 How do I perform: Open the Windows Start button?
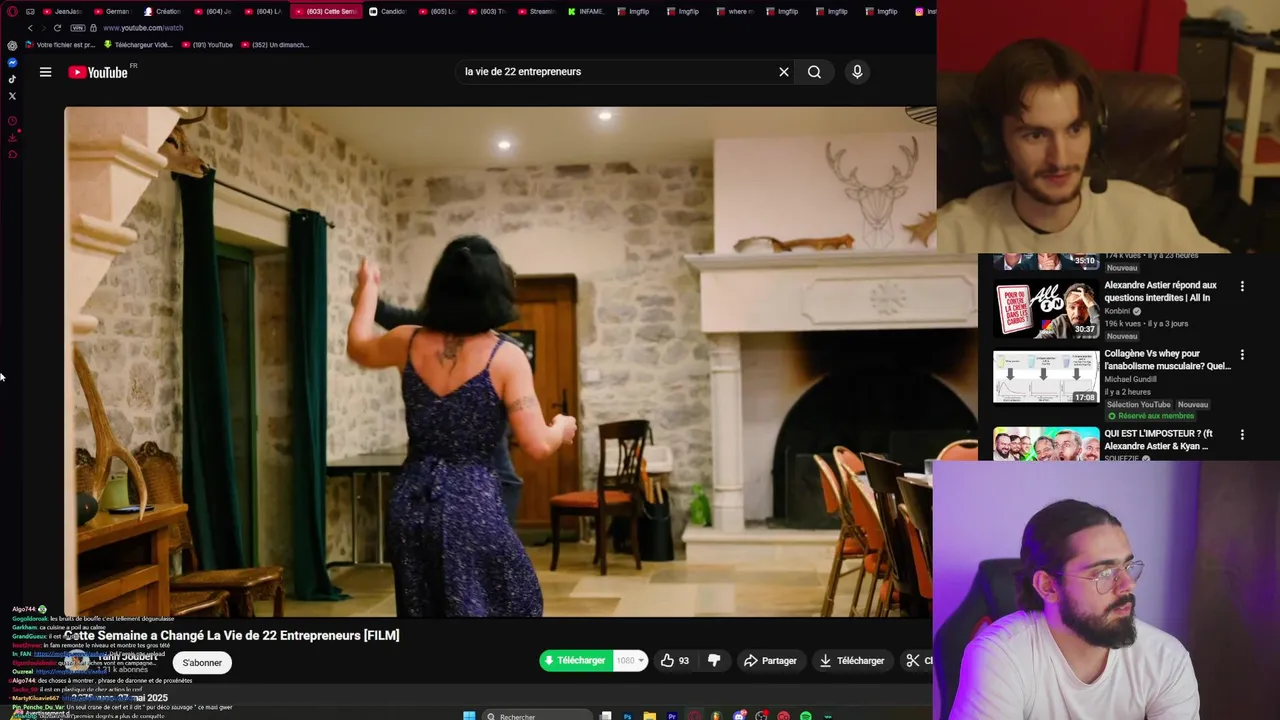[469, 715]
